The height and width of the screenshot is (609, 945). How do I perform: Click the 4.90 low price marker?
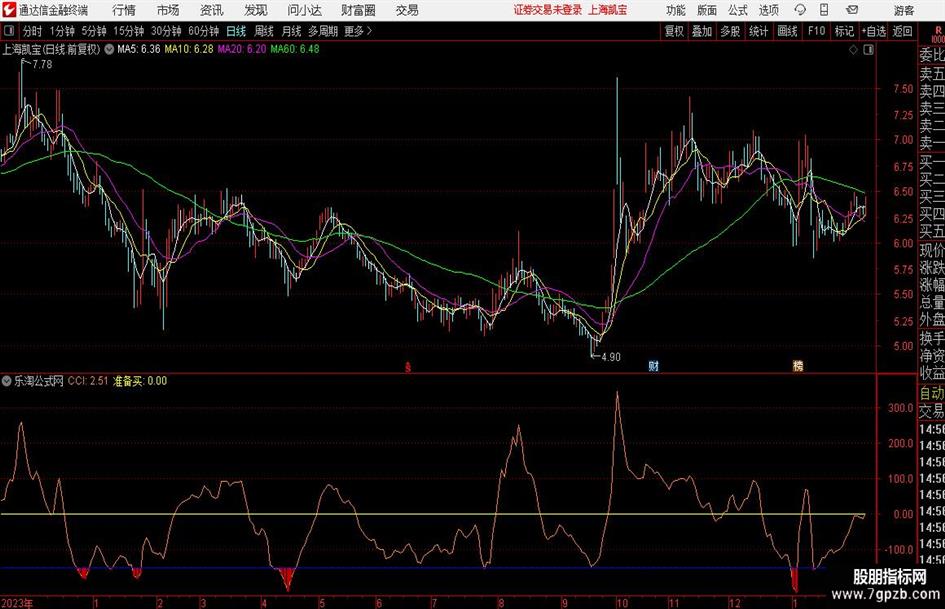tap(611, 357)
